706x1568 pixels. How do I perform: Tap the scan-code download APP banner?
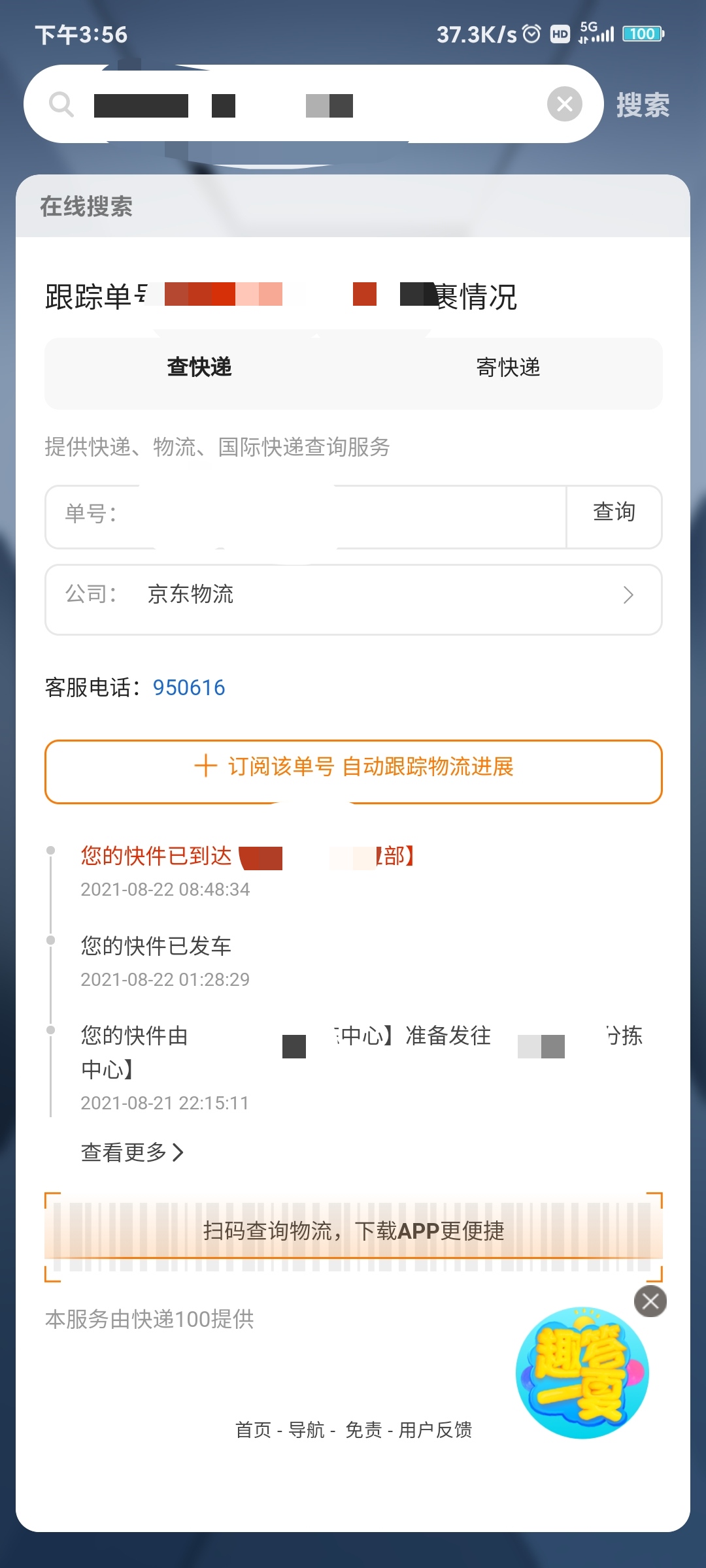pyautogui.click(x=353, y=1231)
